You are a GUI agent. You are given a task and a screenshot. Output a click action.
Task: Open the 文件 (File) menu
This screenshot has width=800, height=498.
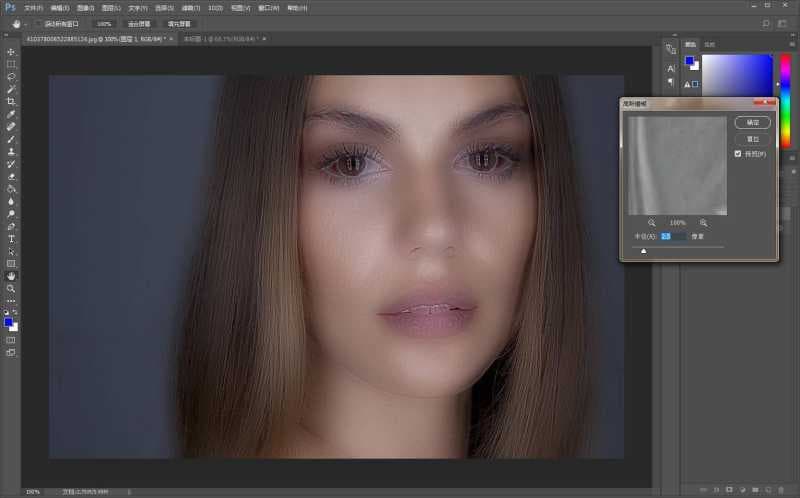[33, 7]
